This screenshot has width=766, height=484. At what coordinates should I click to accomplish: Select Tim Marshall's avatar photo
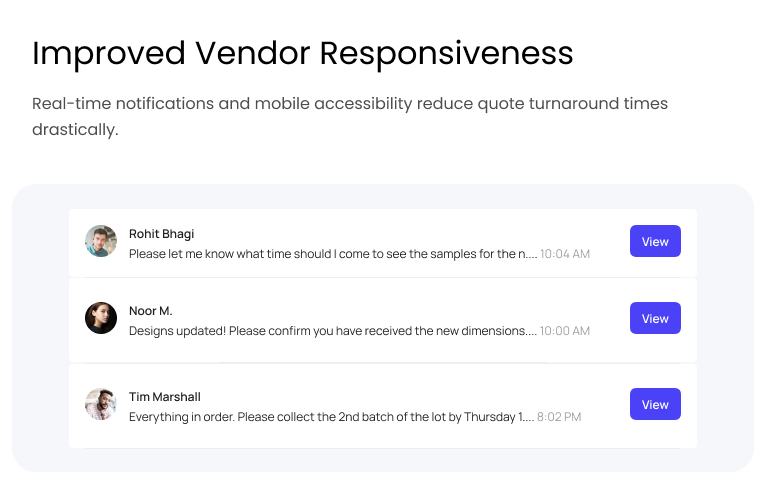coord(101,404)
